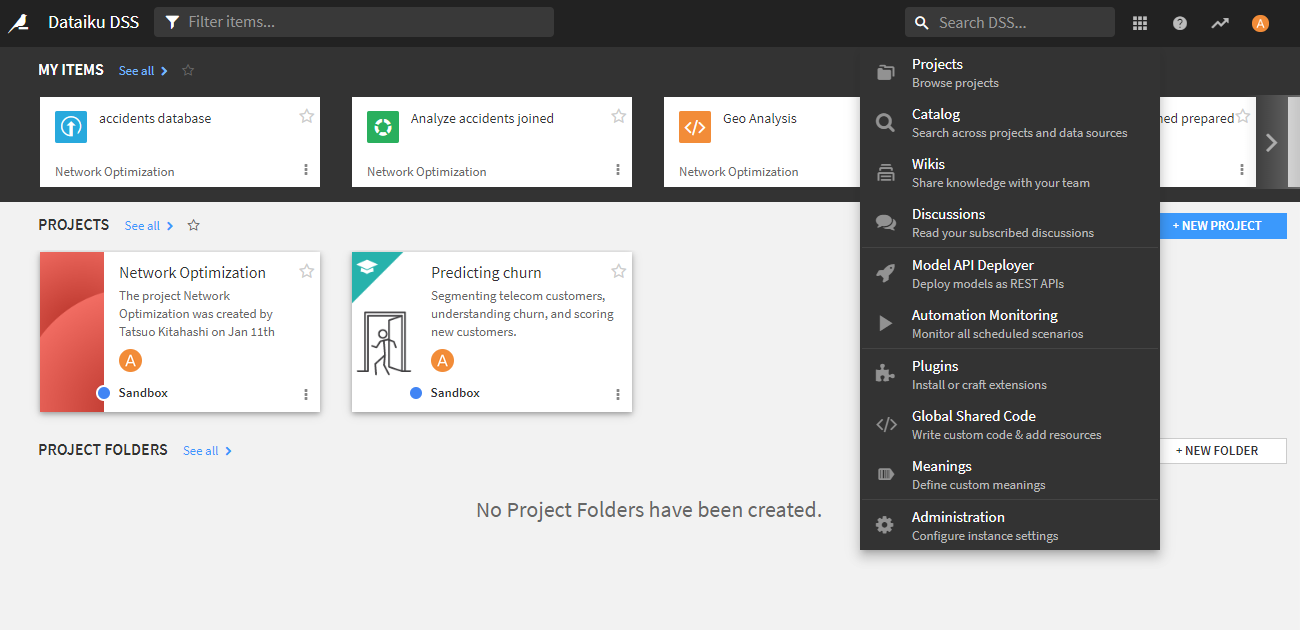The height and width of the screenshot is (630, 1300).
Task: Click the Dataiku DSS home title
Action: click(x=93, y=22)
